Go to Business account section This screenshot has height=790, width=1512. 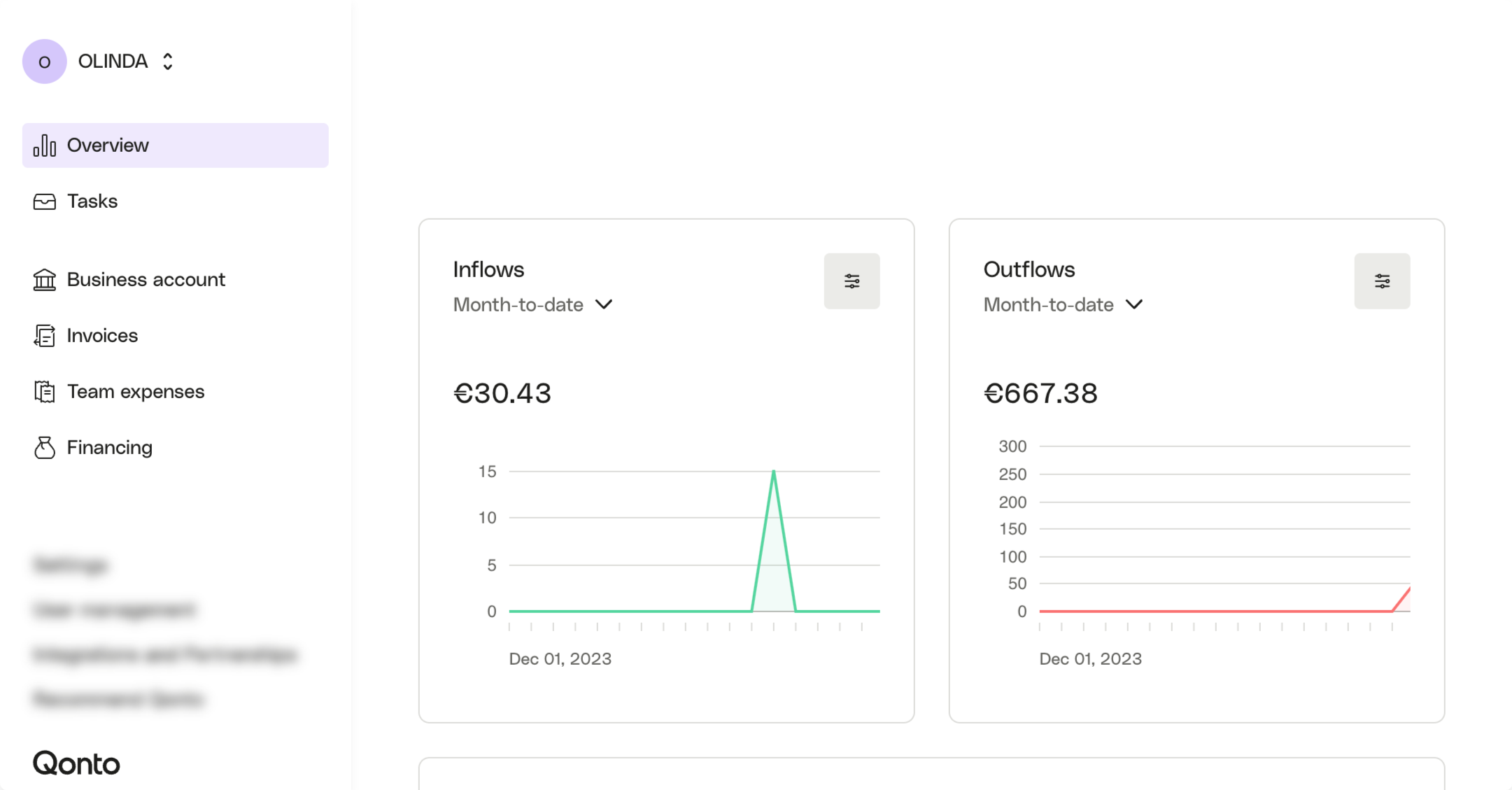(146, 280)
